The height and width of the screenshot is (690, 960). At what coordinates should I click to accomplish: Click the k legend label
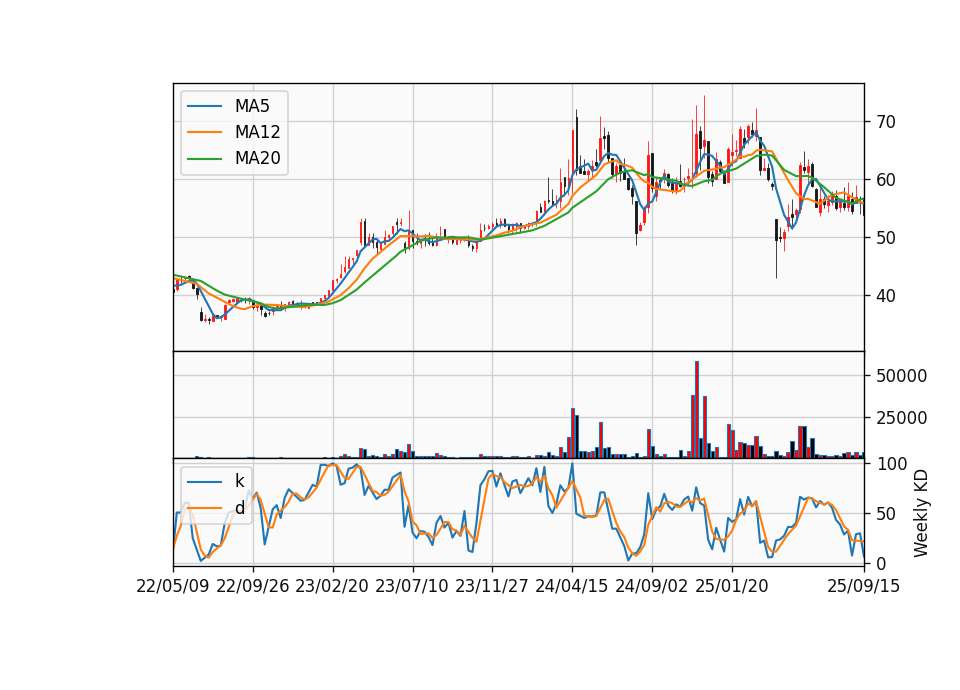[x=239, y=481]
